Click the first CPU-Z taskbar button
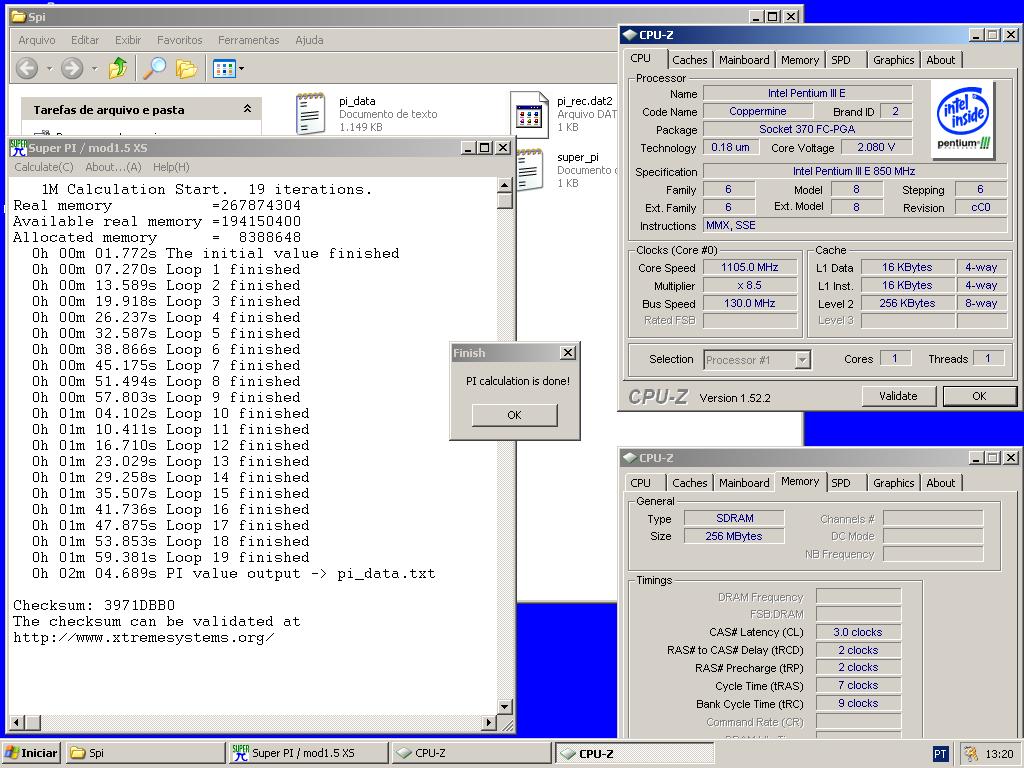The width and height of the screenshot is (1024, 768). 472,753
